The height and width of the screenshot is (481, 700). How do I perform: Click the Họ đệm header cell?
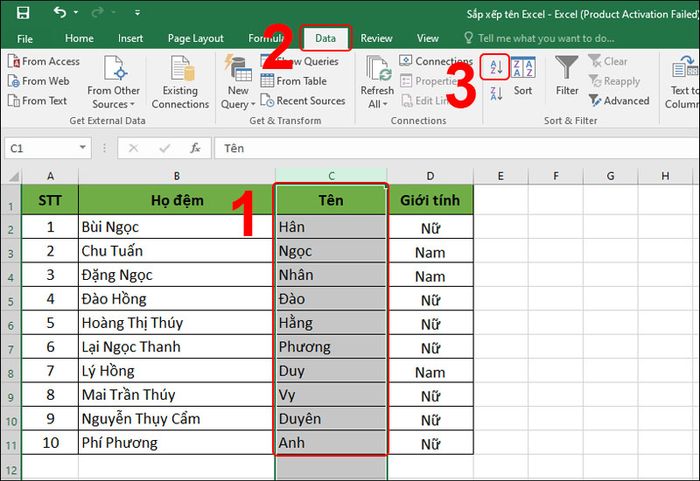point(177,200)
